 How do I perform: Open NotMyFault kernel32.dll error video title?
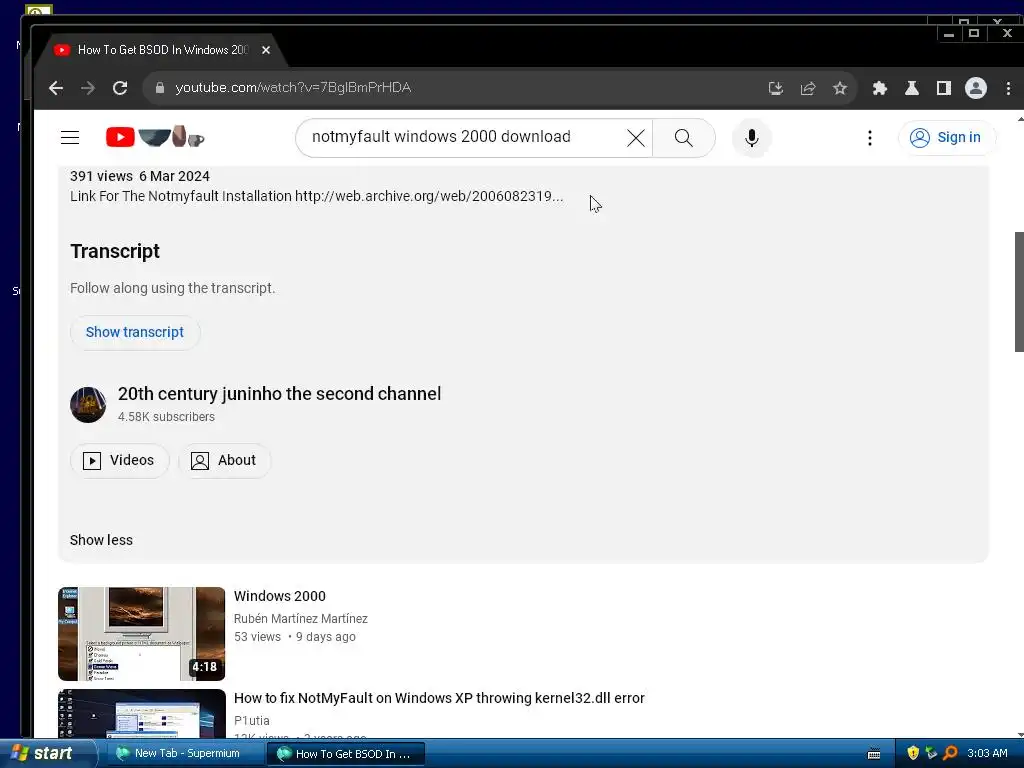tap(439, 698)
